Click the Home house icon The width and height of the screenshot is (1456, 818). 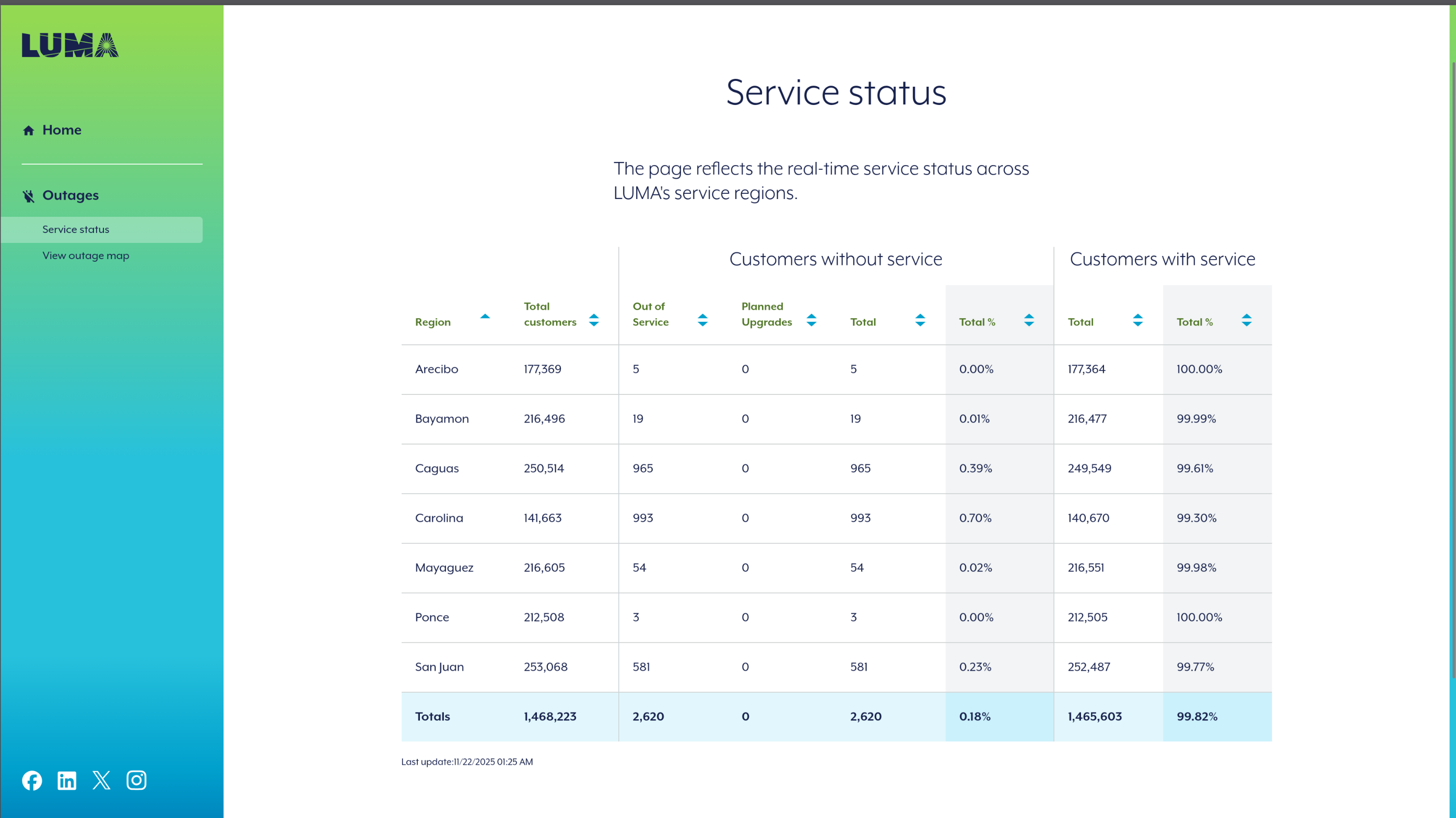[x=28, y=131]
